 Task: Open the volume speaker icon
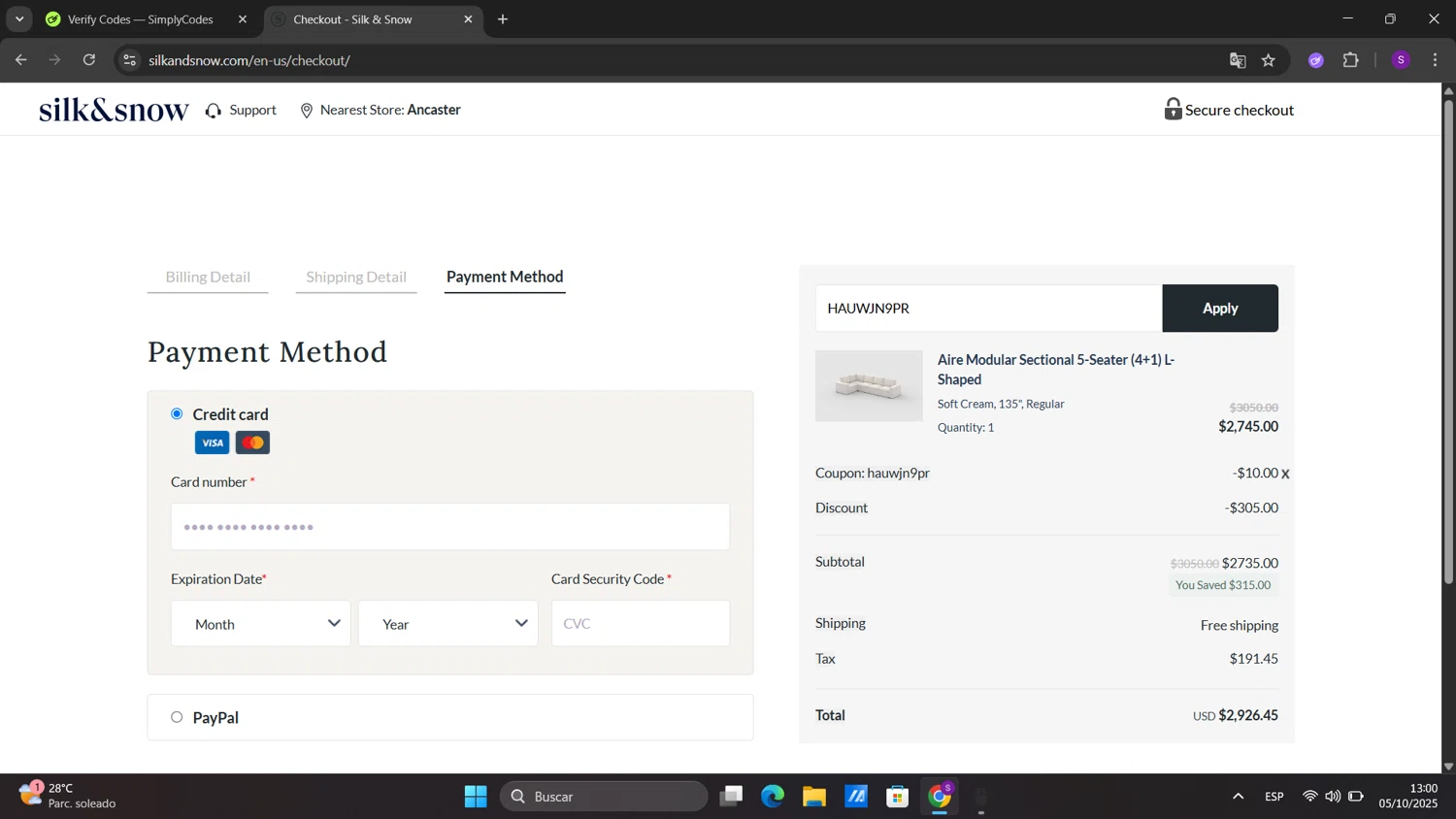[1333, 797]
